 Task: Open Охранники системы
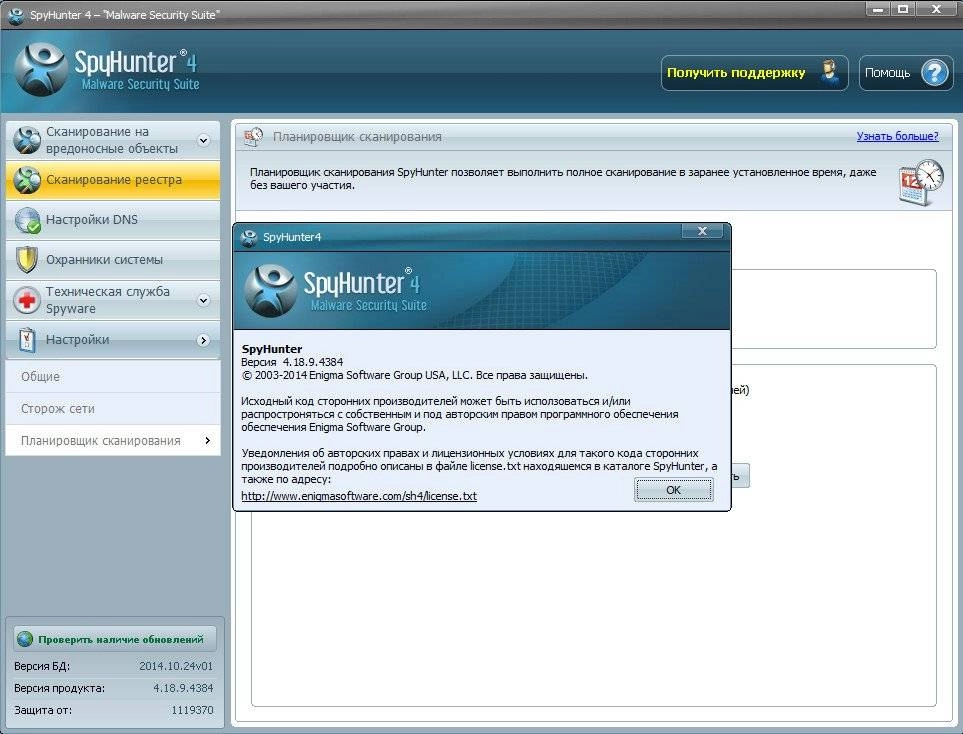[113, 260]
